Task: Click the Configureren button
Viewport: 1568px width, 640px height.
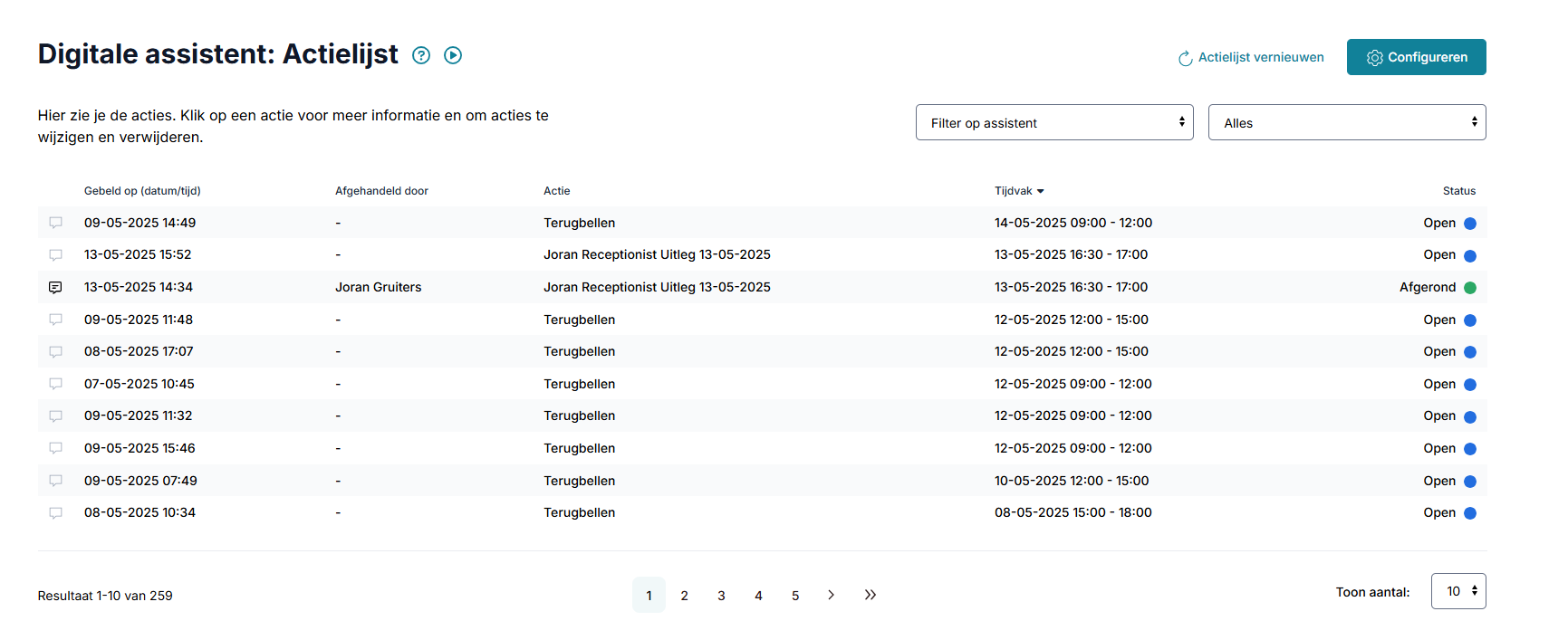Action: pyautogui.click(x=1417, y=57)
